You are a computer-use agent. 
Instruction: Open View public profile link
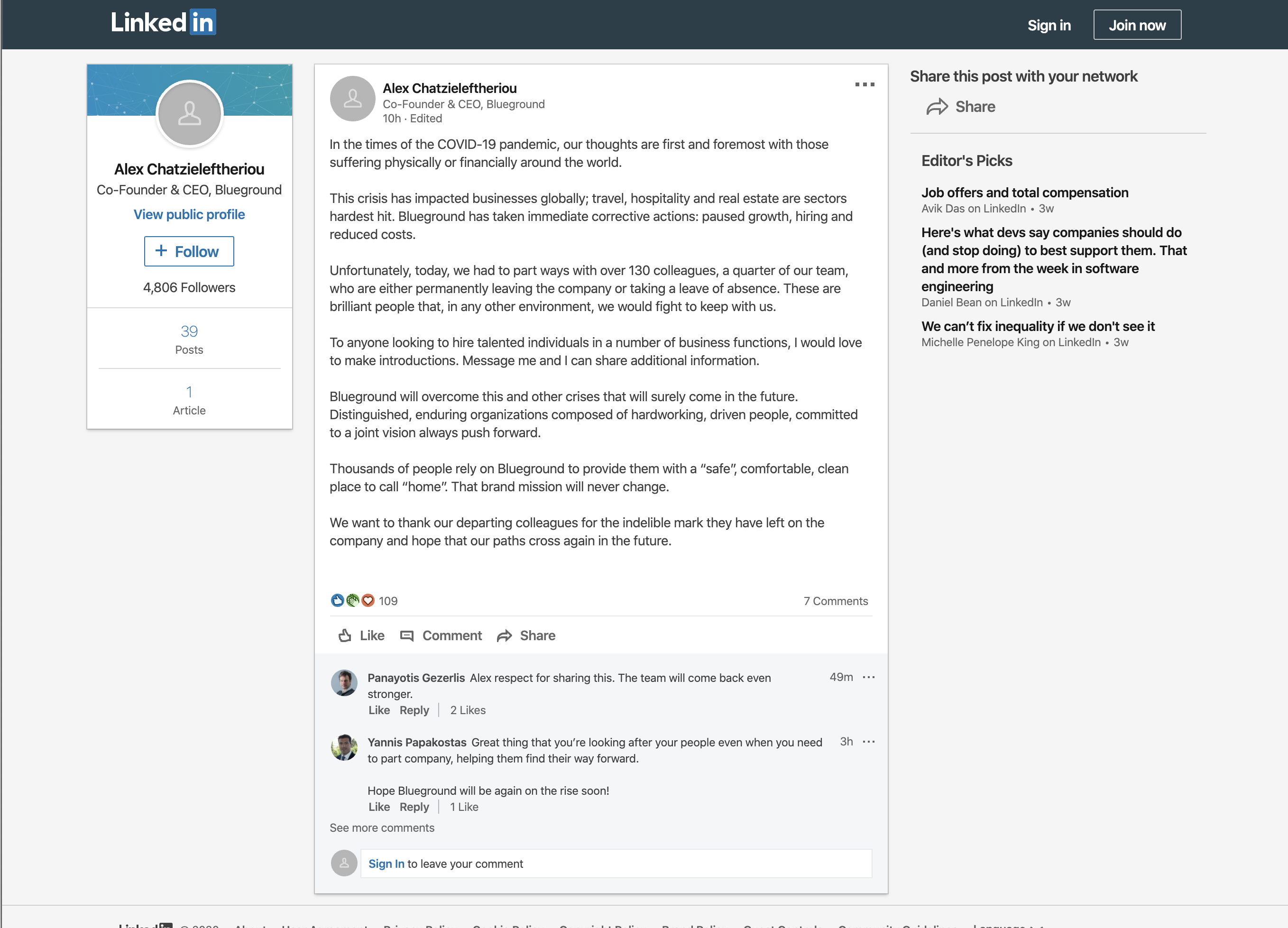(189, 214)
